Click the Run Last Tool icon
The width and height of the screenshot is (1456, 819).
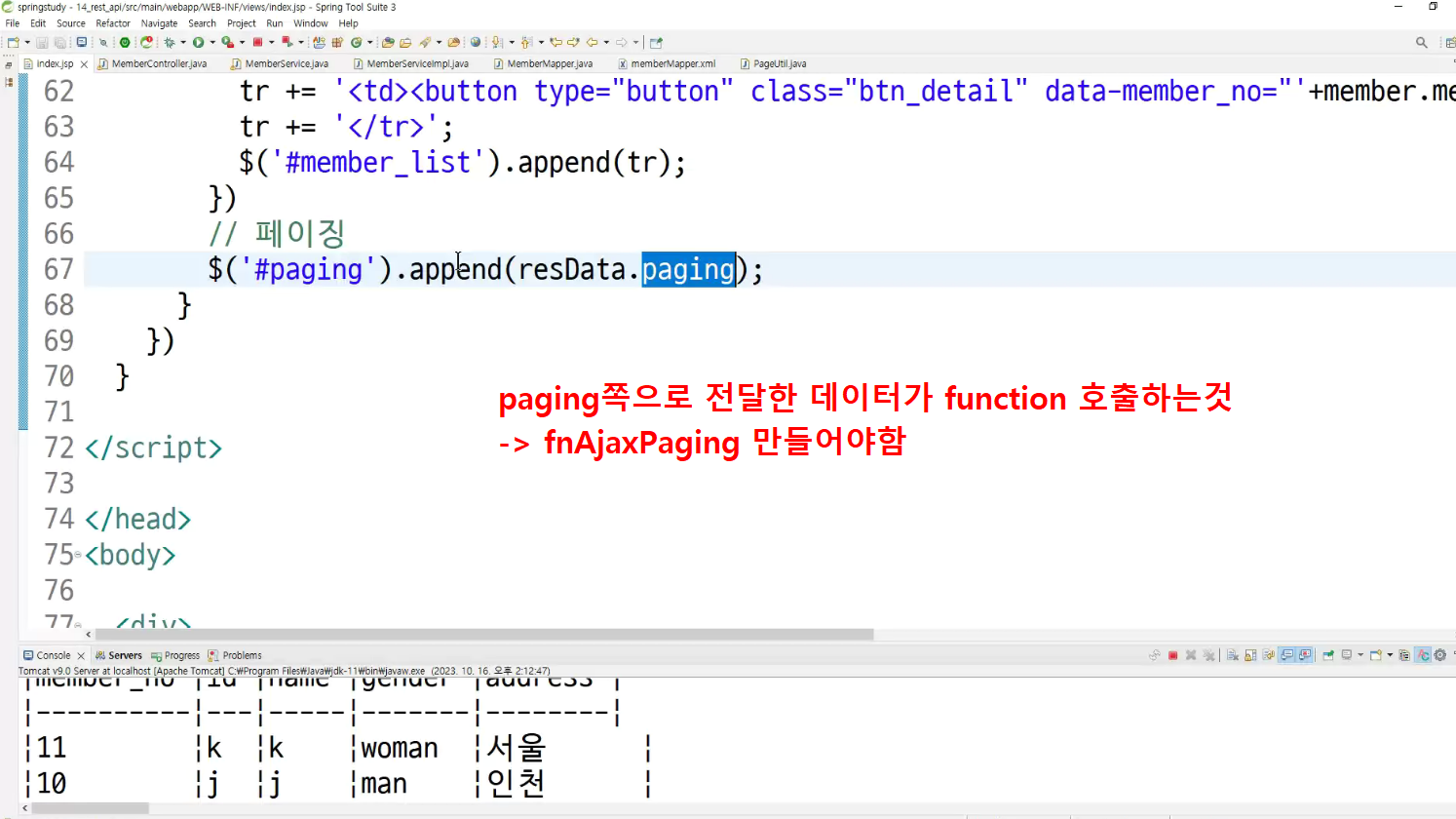227,43
